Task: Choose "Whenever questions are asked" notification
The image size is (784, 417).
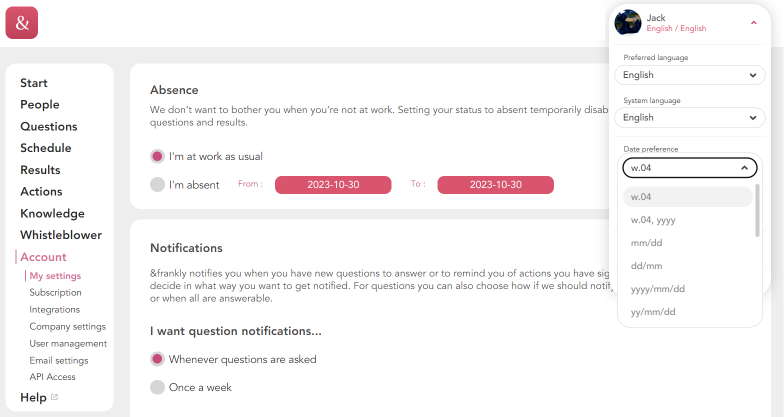Action: 157,358
